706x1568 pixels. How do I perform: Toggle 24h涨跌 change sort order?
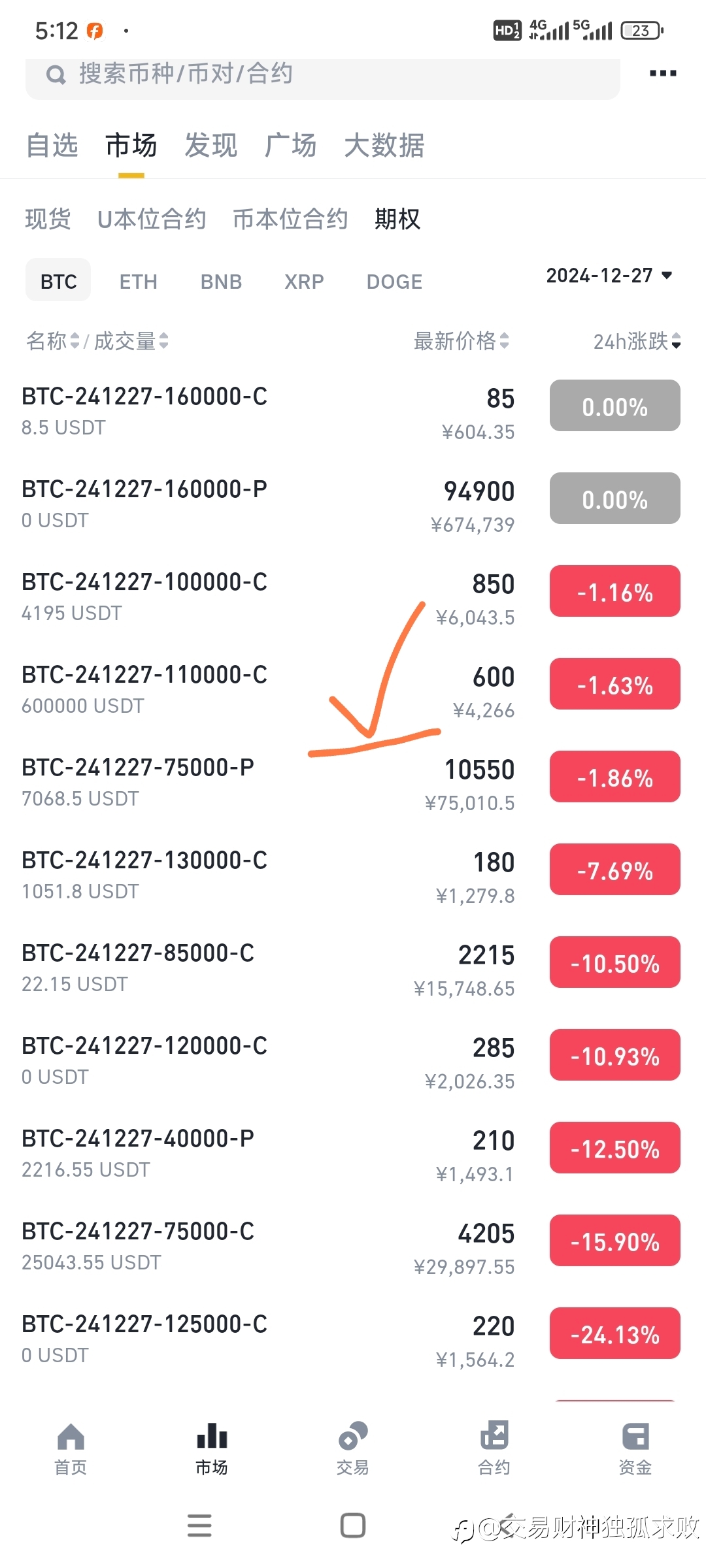pyautogui.click(x=637, y=340)
